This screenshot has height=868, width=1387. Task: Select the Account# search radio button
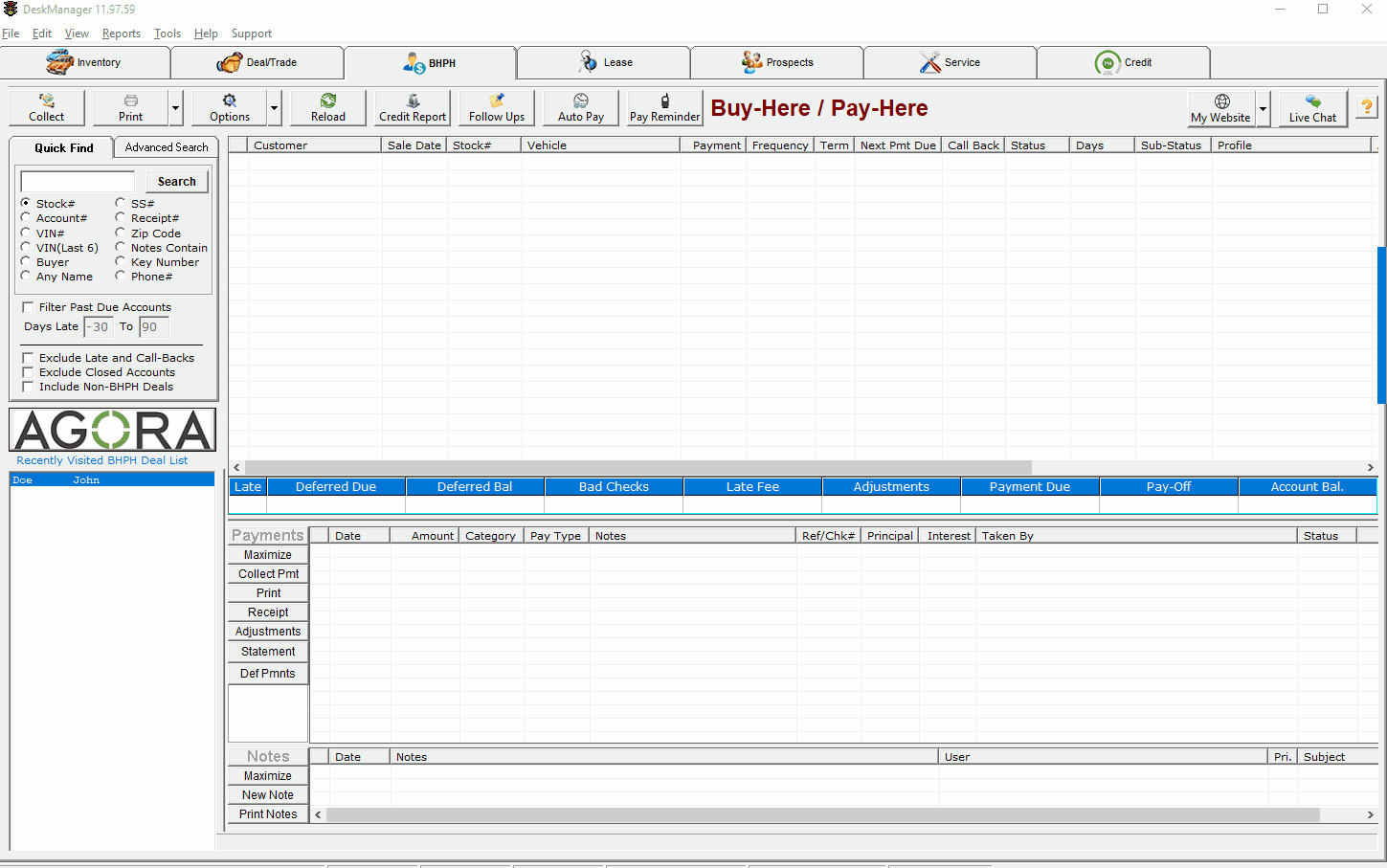(x=26, y=217)
